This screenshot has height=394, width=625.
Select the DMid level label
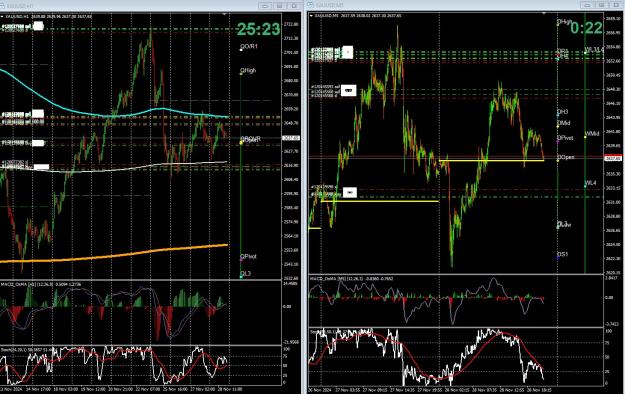[564, 123]
